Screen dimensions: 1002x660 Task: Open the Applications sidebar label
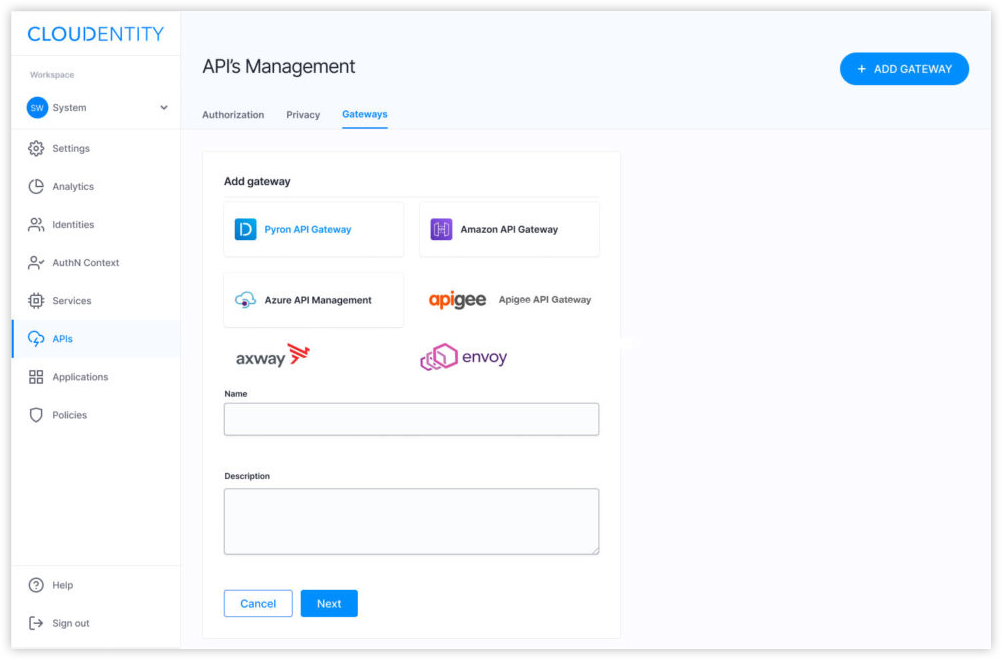[80, 377]
